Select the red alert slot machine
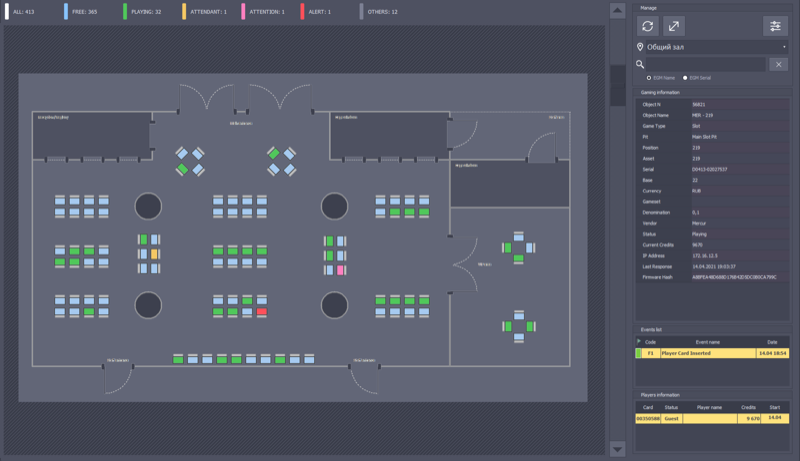 262,312
